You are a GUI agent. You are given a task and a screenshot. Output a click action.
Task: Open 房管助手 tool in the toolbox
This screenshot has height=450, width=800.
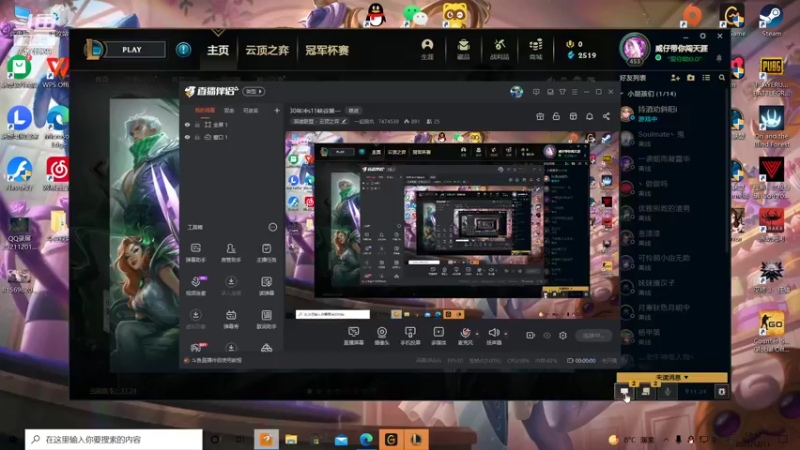point(231,253)
